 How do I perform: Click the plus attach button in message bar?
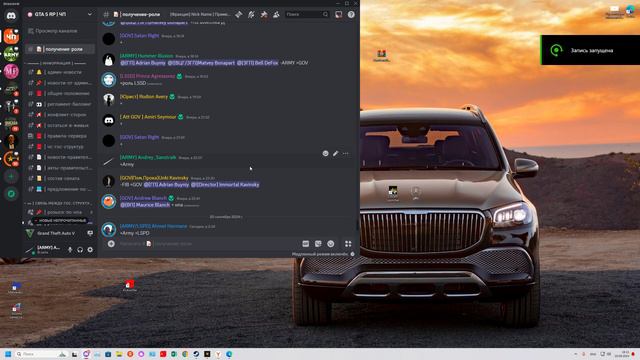(x=111, y=244)
